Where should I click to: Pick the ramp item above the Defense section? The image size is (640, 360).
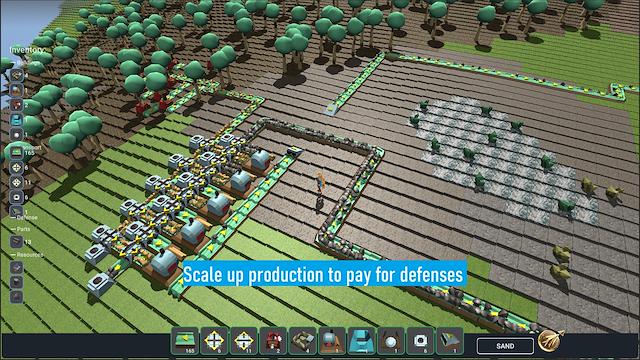[x=17, y=211]
